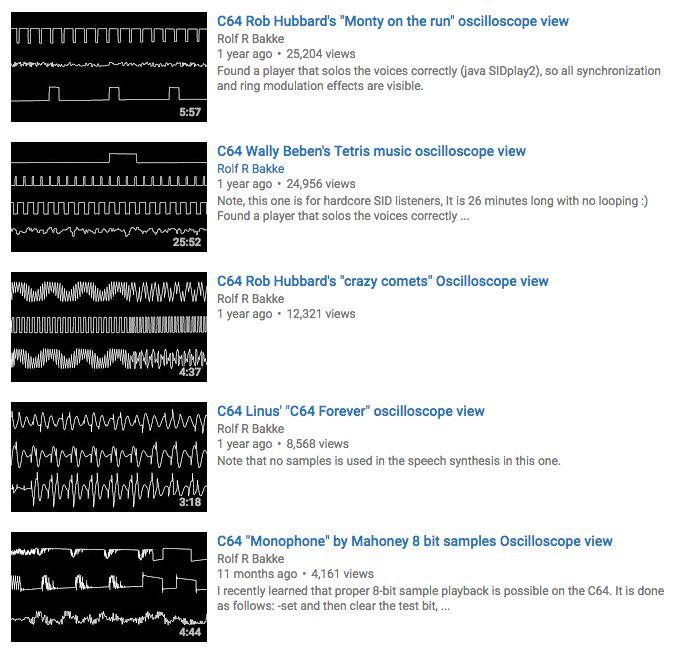Viewport: 681px width, 653px height.
Task: Open the "Monty on the run" video thumbnail
Action: [x=108, y=67]
